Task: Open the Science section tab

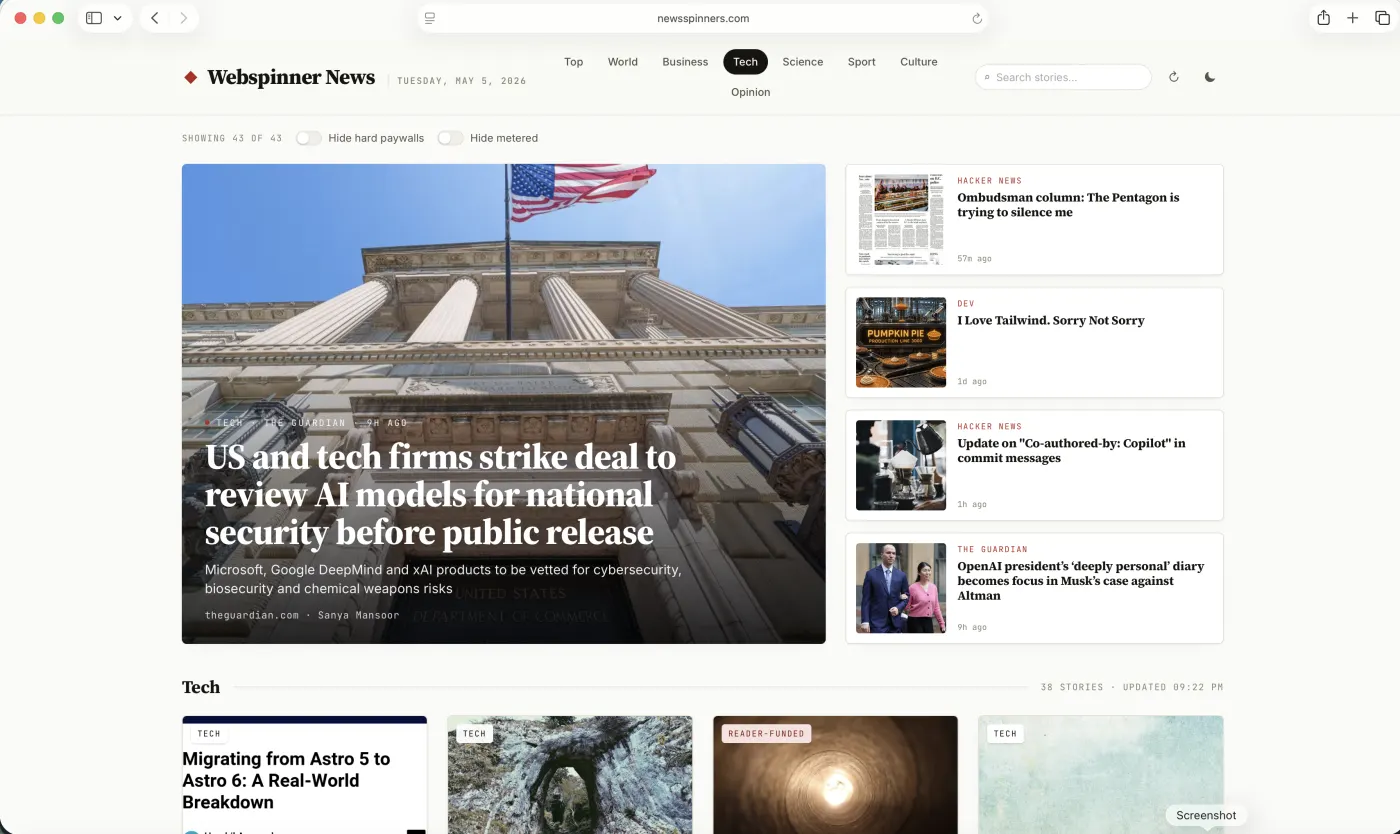Action: (803, 62)
